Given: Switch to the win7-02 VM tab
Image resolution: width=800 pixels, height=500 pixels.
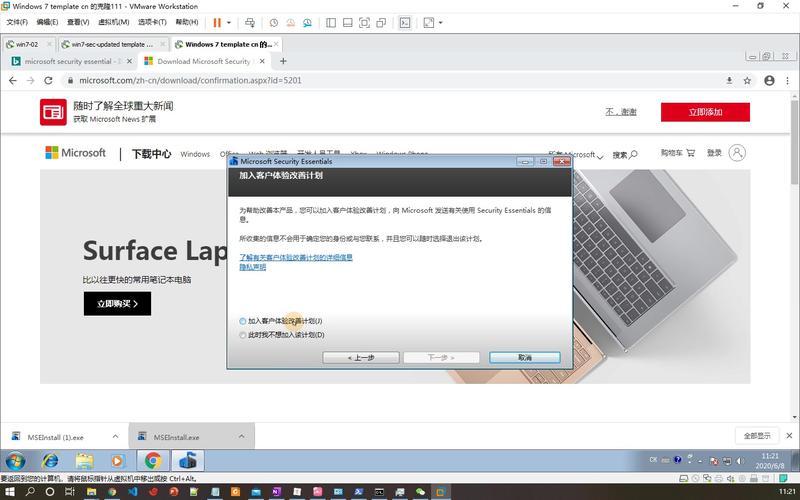Looking at the screenshot, I should pyautogui.click(x=29, y=44).
